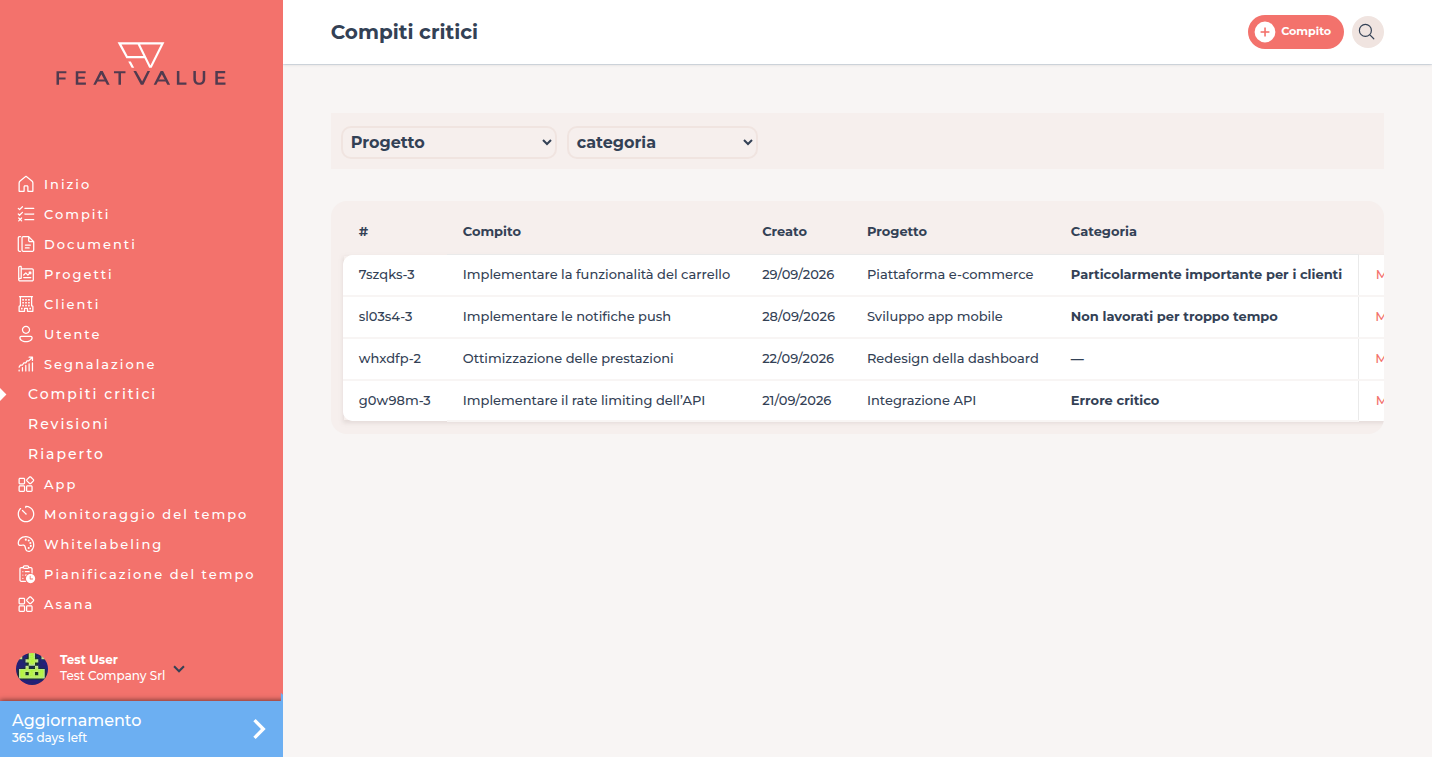Go to Compiti critici submenu item

92,394
